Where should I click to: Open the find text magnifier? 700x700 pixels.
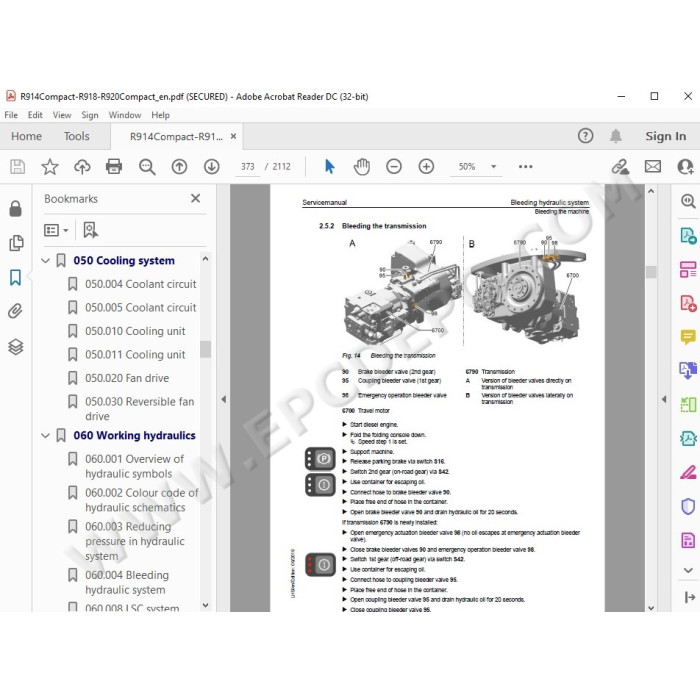coord(147,167)
